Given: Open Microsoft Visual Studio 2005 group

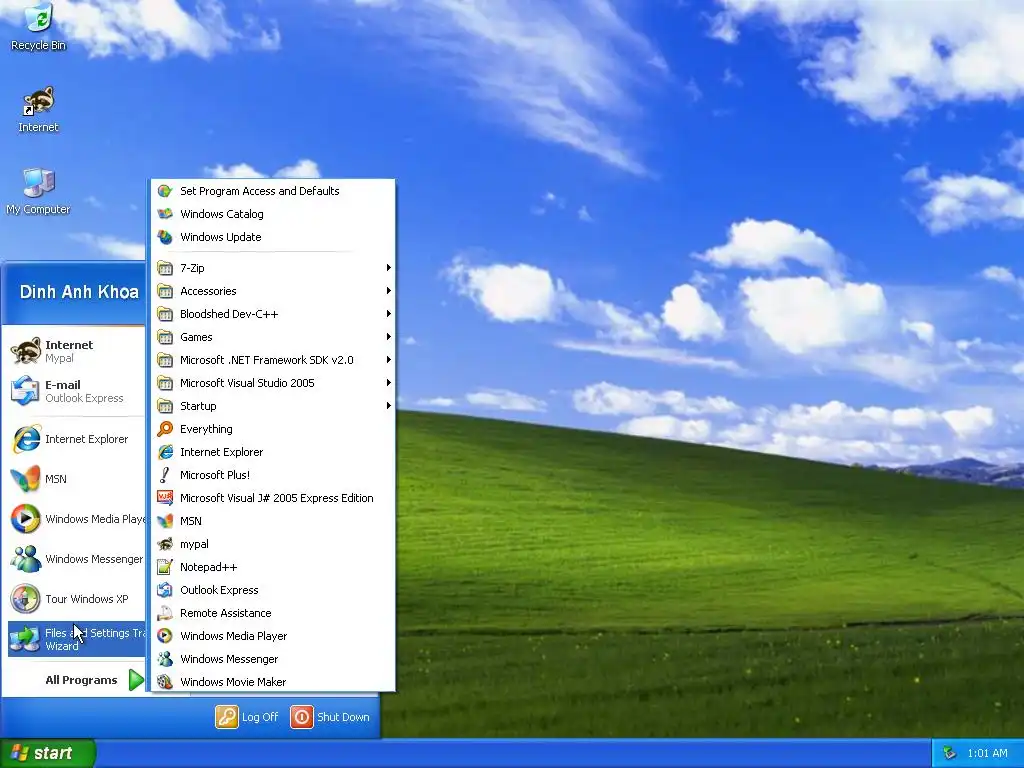Looking at the screenshot, I should coord(274,383).
